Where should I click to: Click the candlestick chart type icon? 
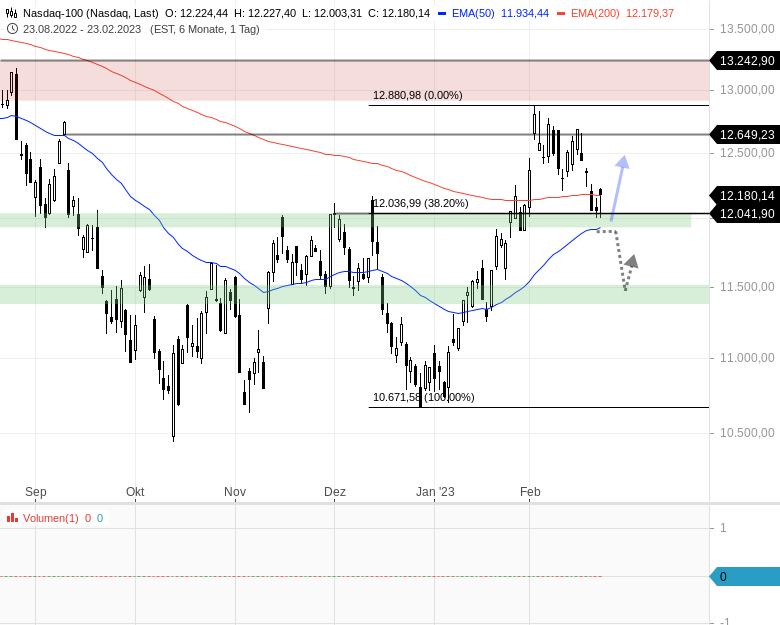pos(11,13)
